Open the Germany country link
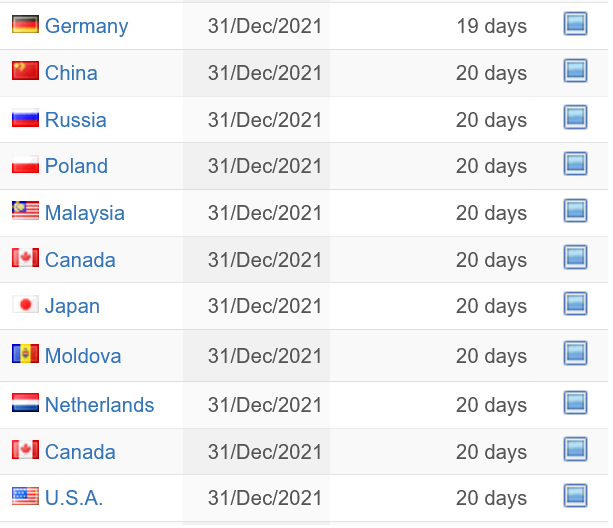 (86, 27)
